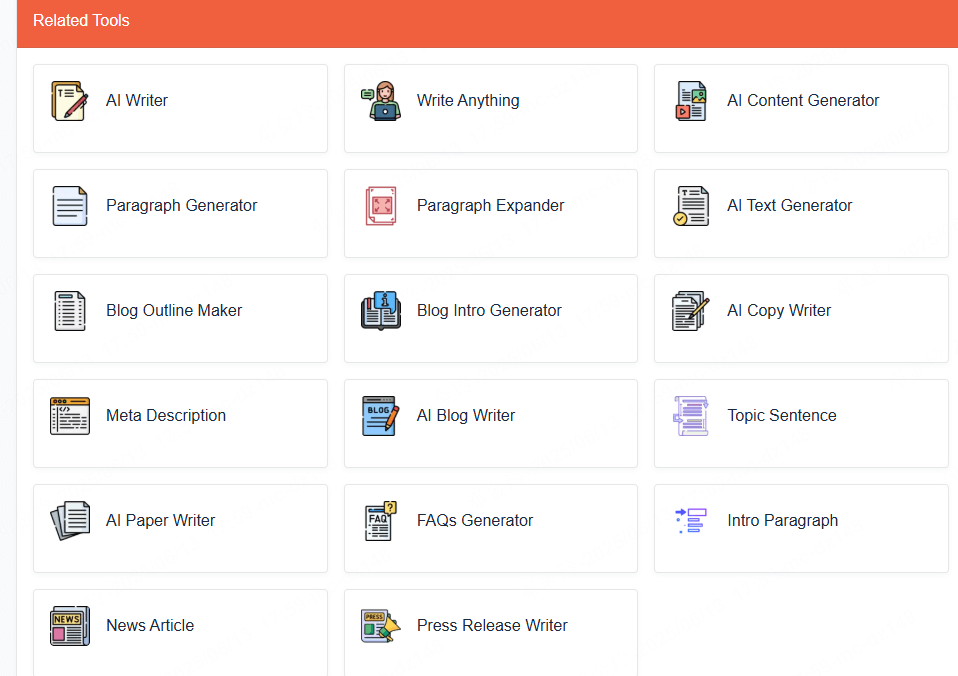This screenshot has width=958, height=676.
Task: Click the Meta Description code window icon
Action: [x=70, y=416]
